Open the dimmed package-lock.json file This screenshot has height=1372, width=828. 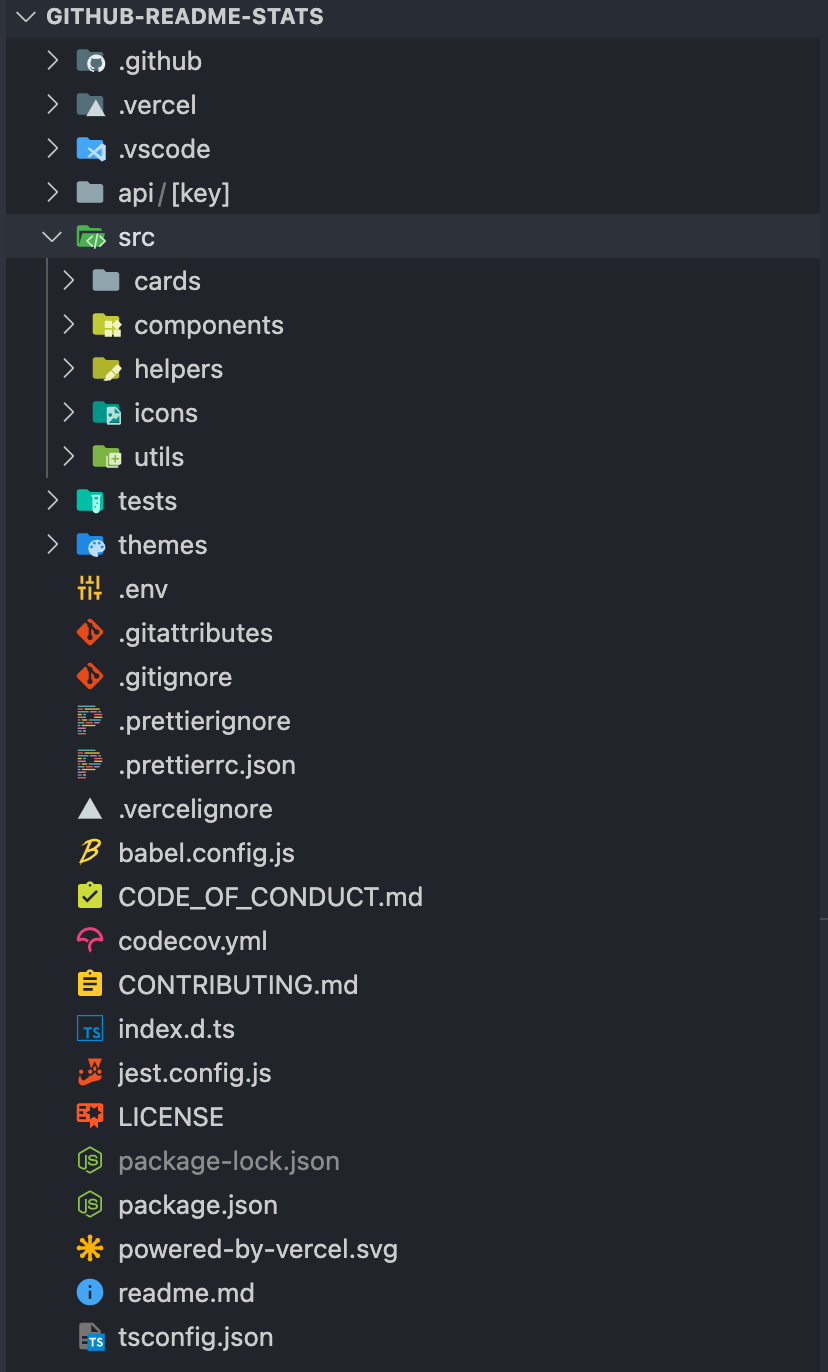229,1161
